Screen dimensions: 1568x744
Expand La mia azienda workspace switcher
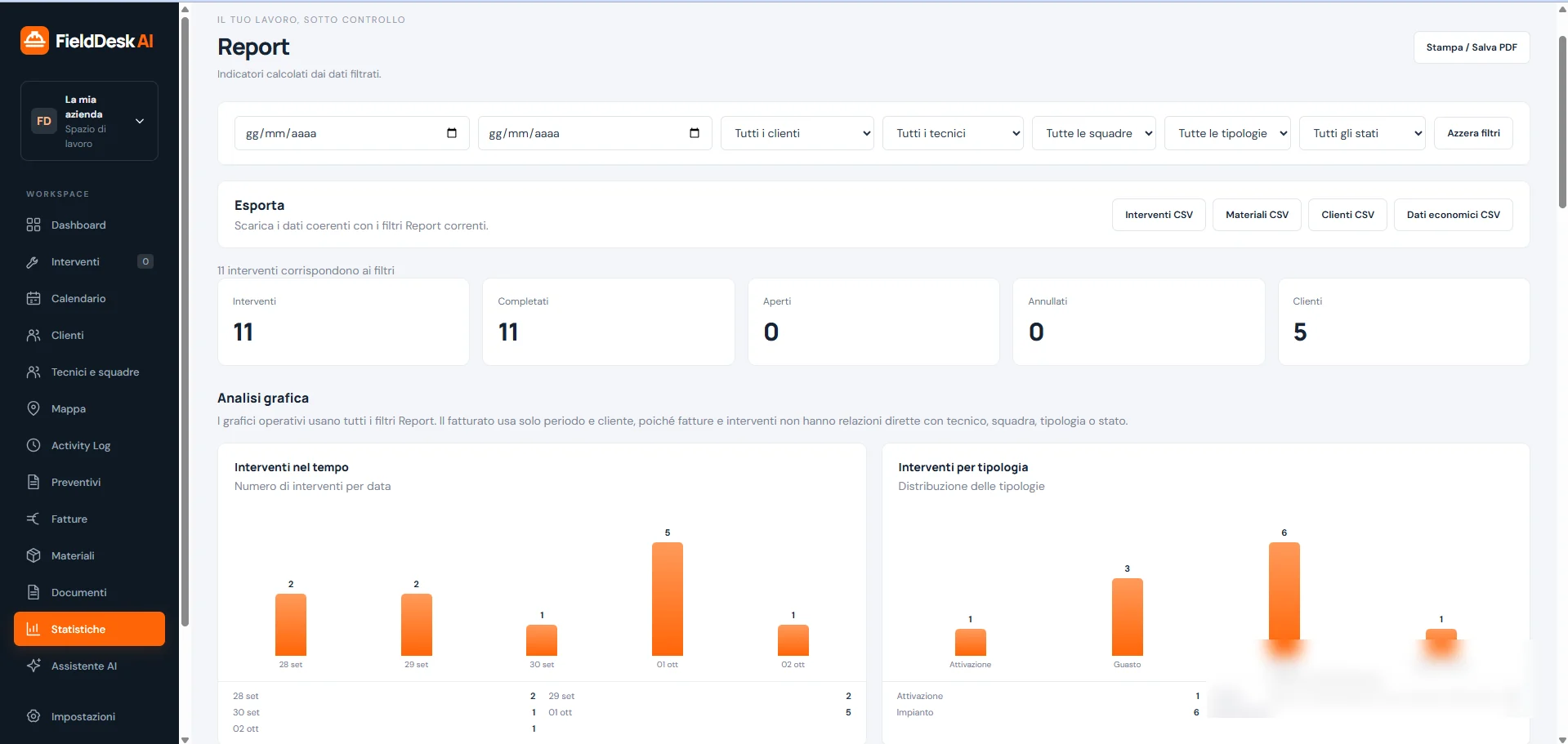[89, 121]
